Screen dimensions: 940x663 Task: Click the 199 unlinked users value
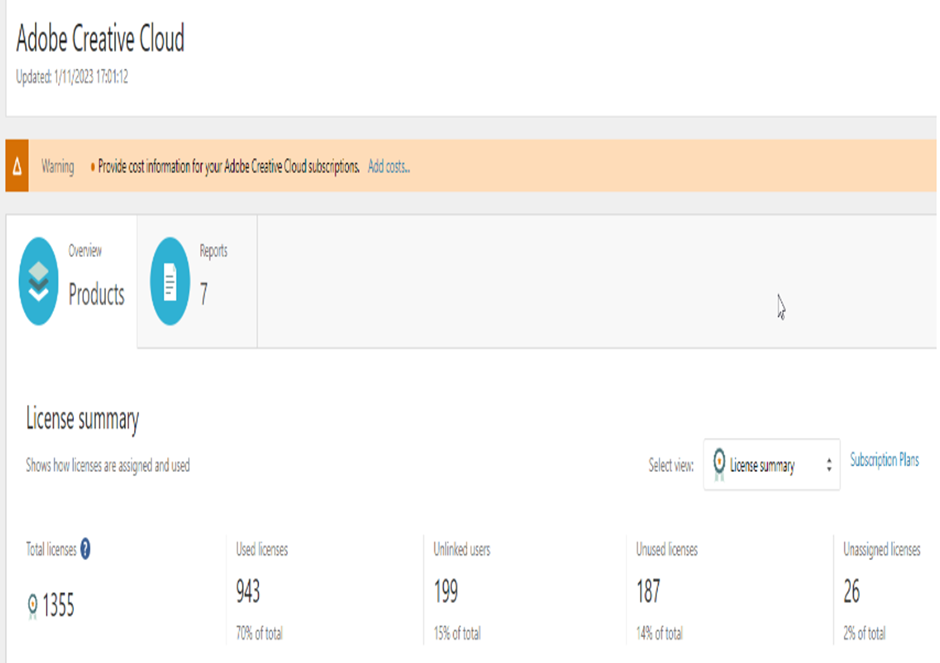pyautogui.click(x=445, y=591)
